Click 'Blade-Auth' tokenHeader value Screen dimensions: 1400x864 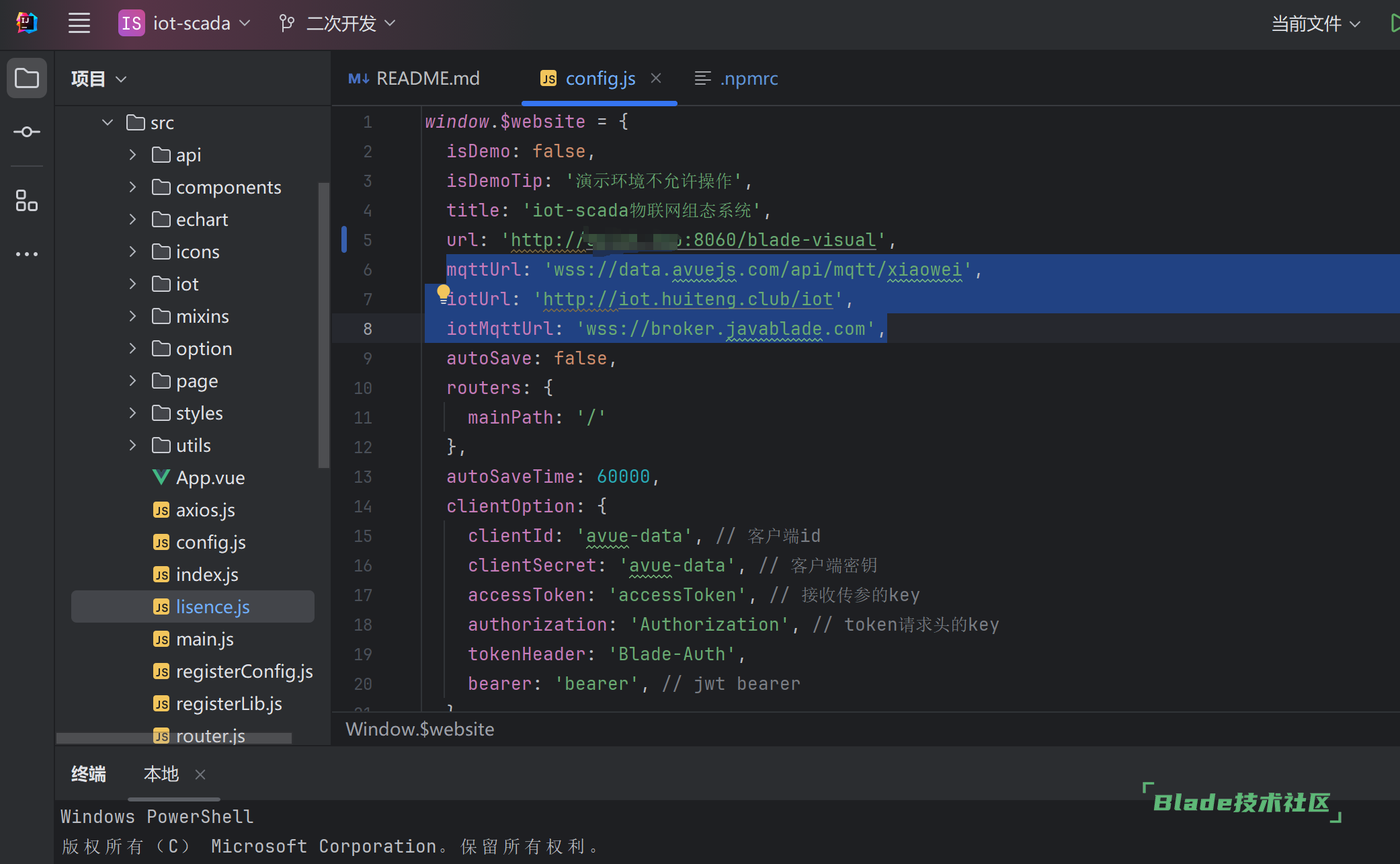click(671, 654)
